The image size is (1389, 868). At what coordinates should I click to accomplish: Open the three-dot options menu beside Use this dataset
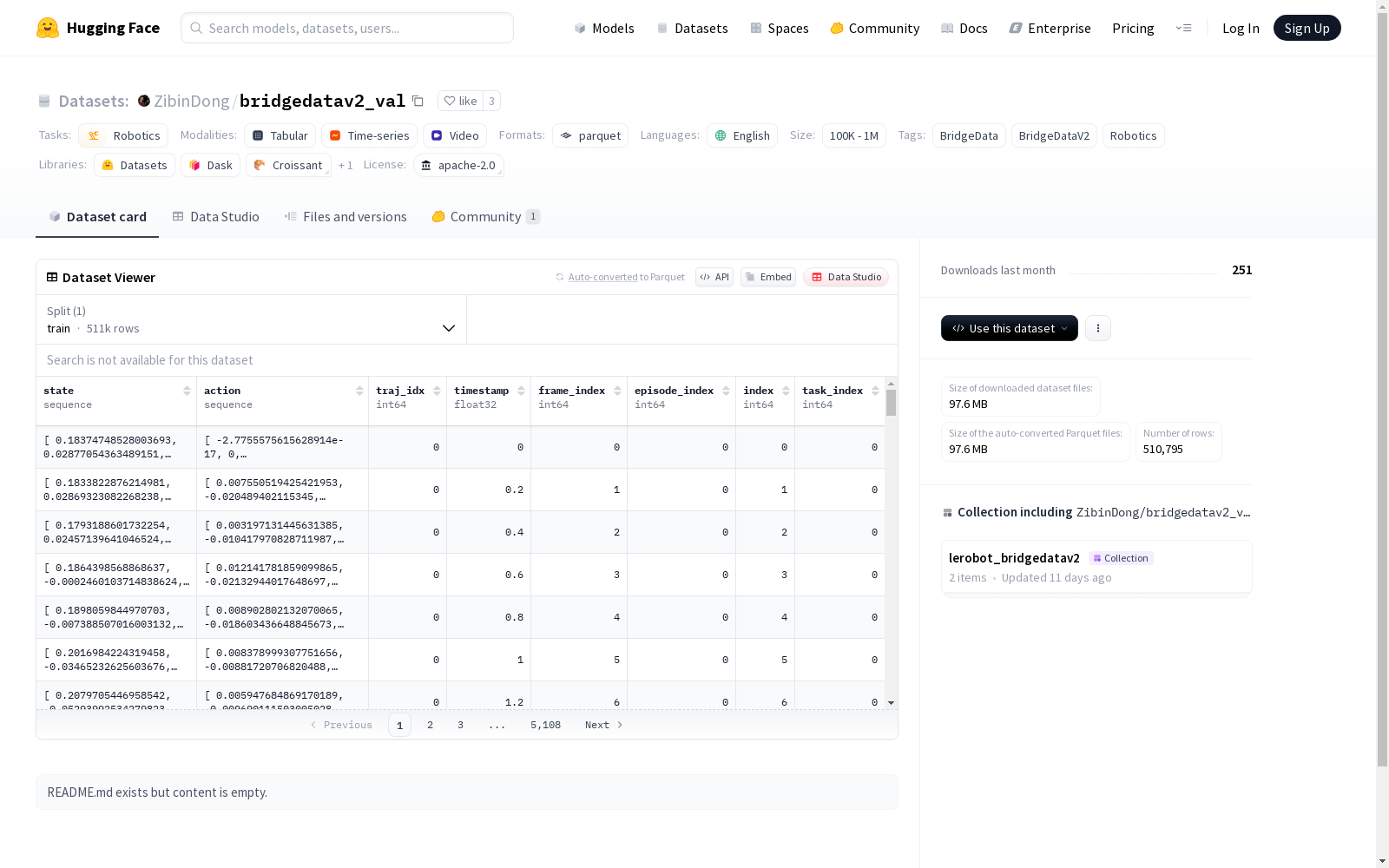point(1098,328)
